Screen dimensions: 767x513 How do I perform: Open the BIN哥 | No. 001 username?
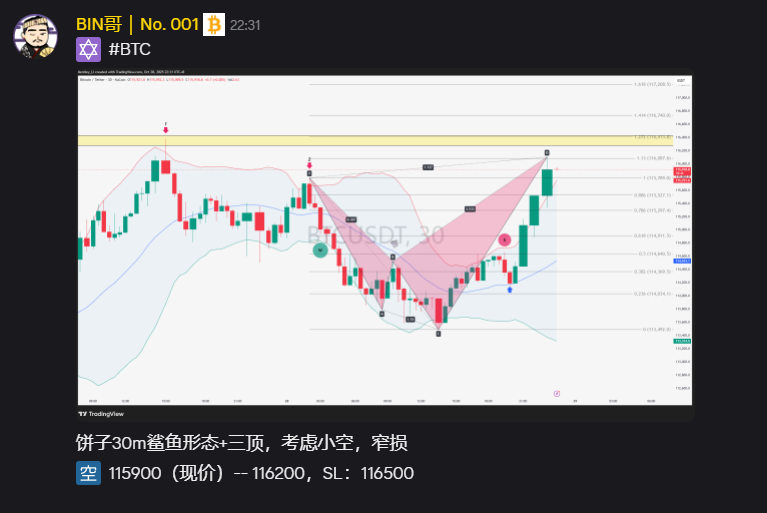[137, 24]
